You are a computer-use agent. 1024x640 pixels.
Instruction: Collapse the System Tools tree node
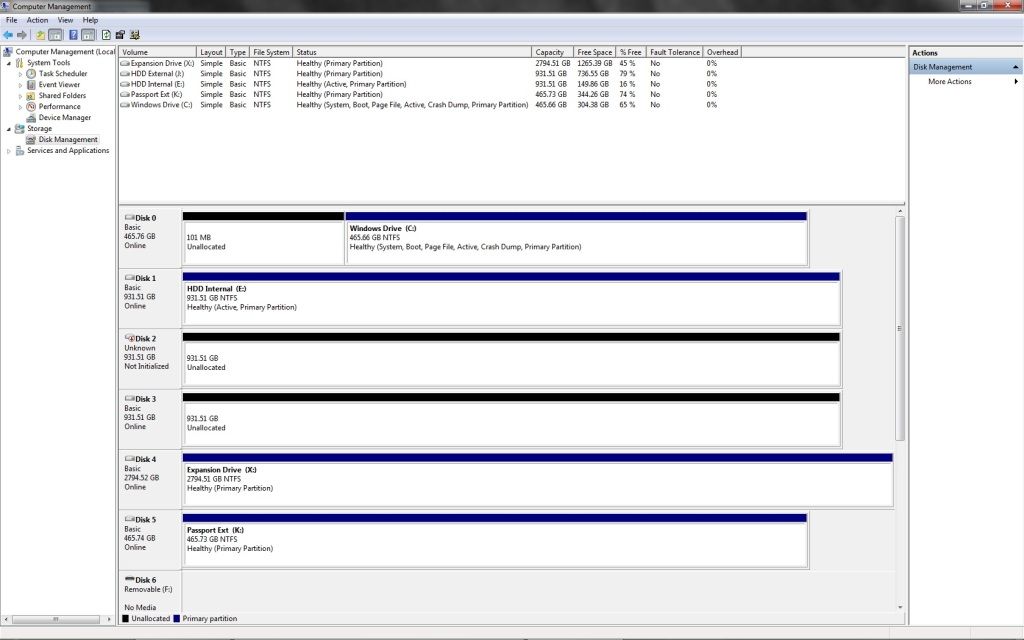(8, 63)
